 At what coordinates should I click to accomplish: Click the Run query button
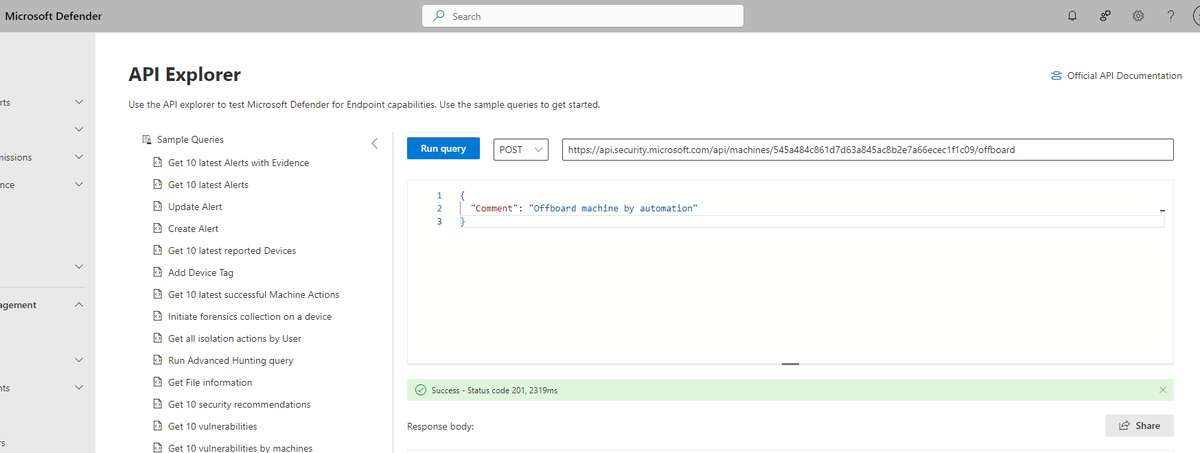pyautogui.click(x=443, y=148)
